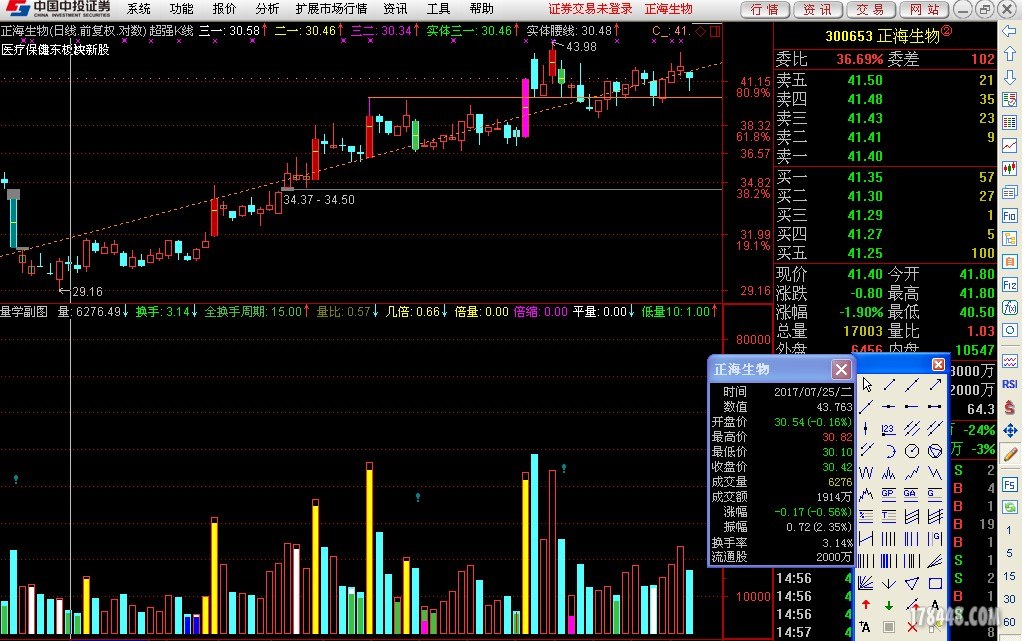1022x641 pixels.
Task: Select the arc drawing tool
Action: (x=889, y=451)
